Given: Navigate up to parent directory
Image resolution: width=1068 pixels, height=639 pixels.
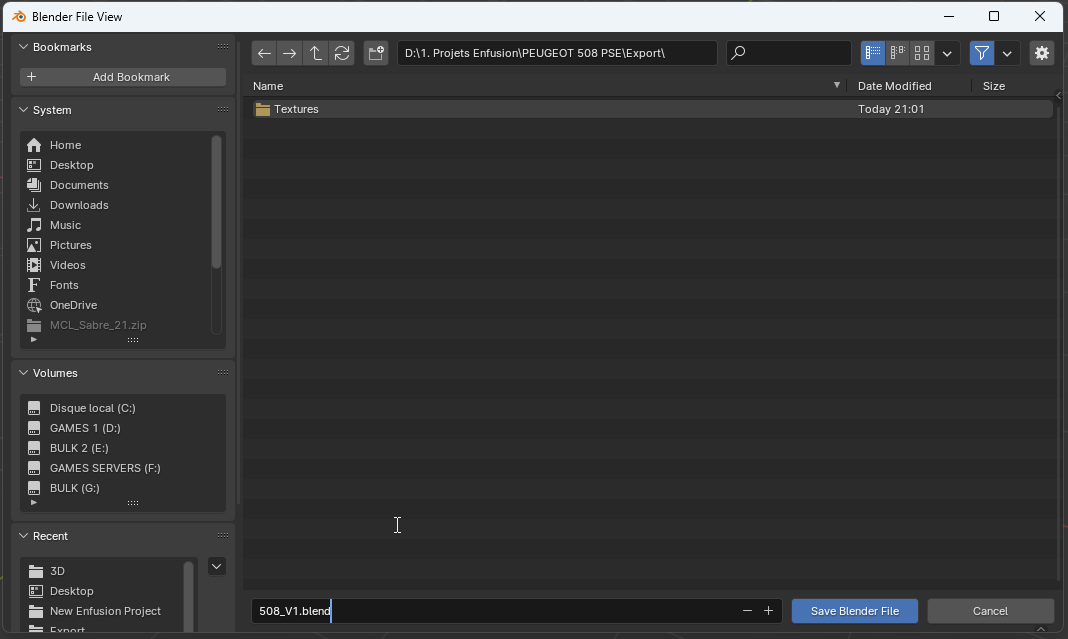Looking at the screenshot, I should click(x=315, y=53).
